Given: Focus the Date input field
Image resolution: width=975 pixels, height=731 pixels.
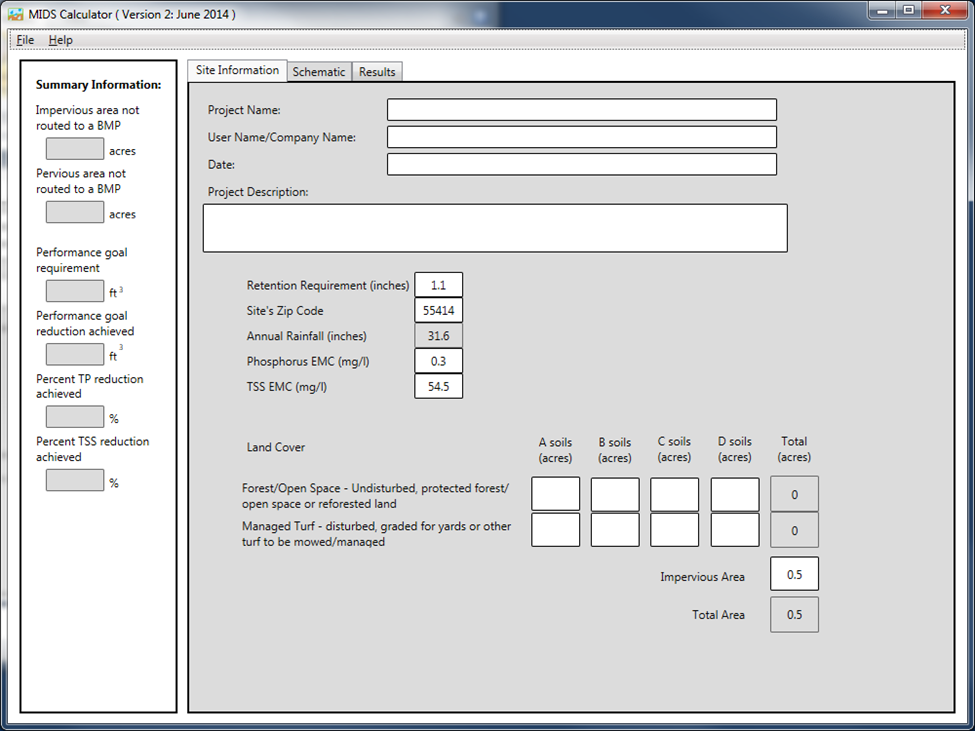Looking at the screenshot, I should click(581, 164).
